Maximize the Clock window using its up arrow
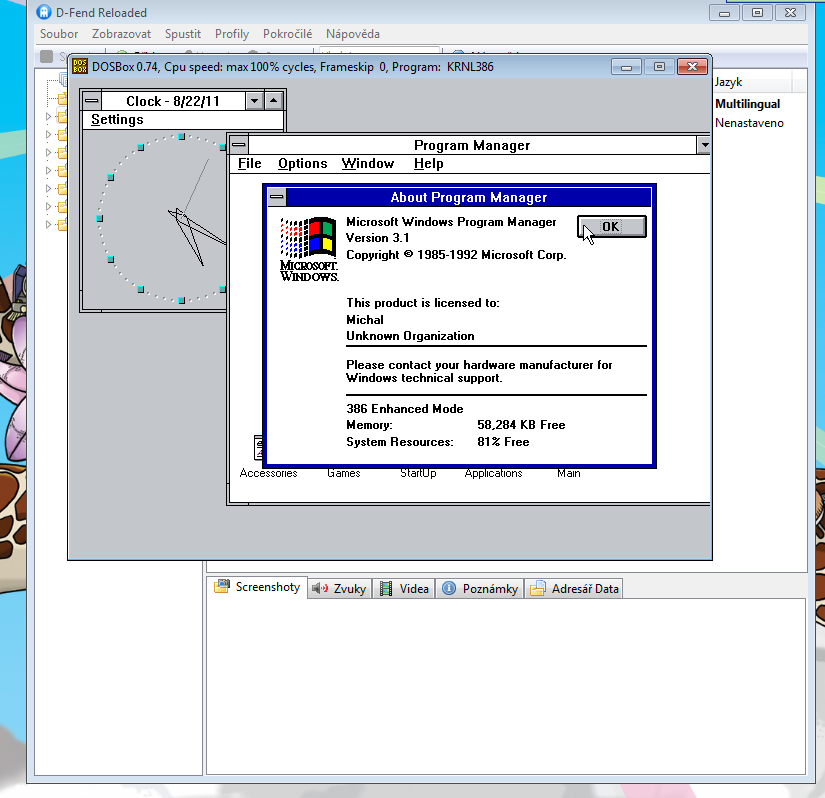This screenshot has height=798, width=825. [274, 100]
